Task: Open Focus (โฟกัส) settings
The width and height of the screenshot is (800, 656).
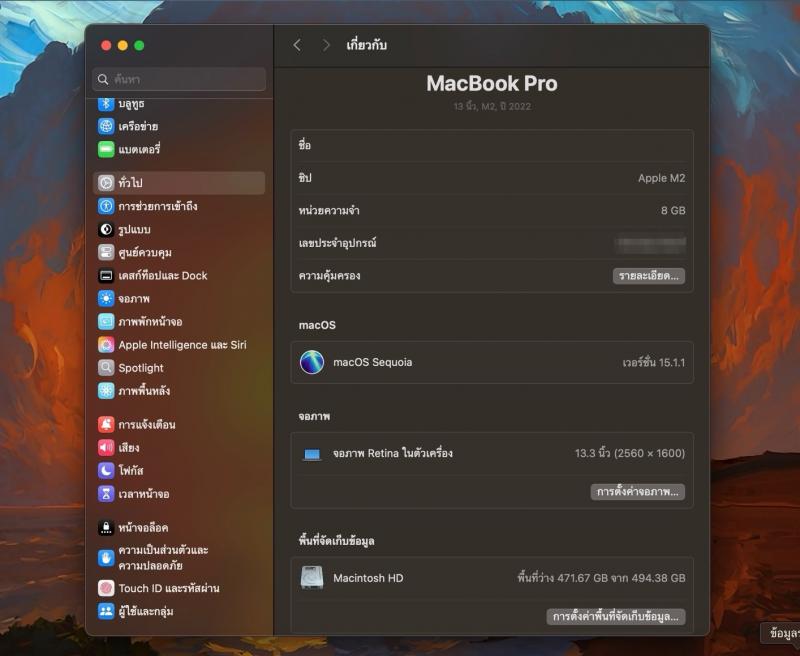Action: tap(180, 470)
